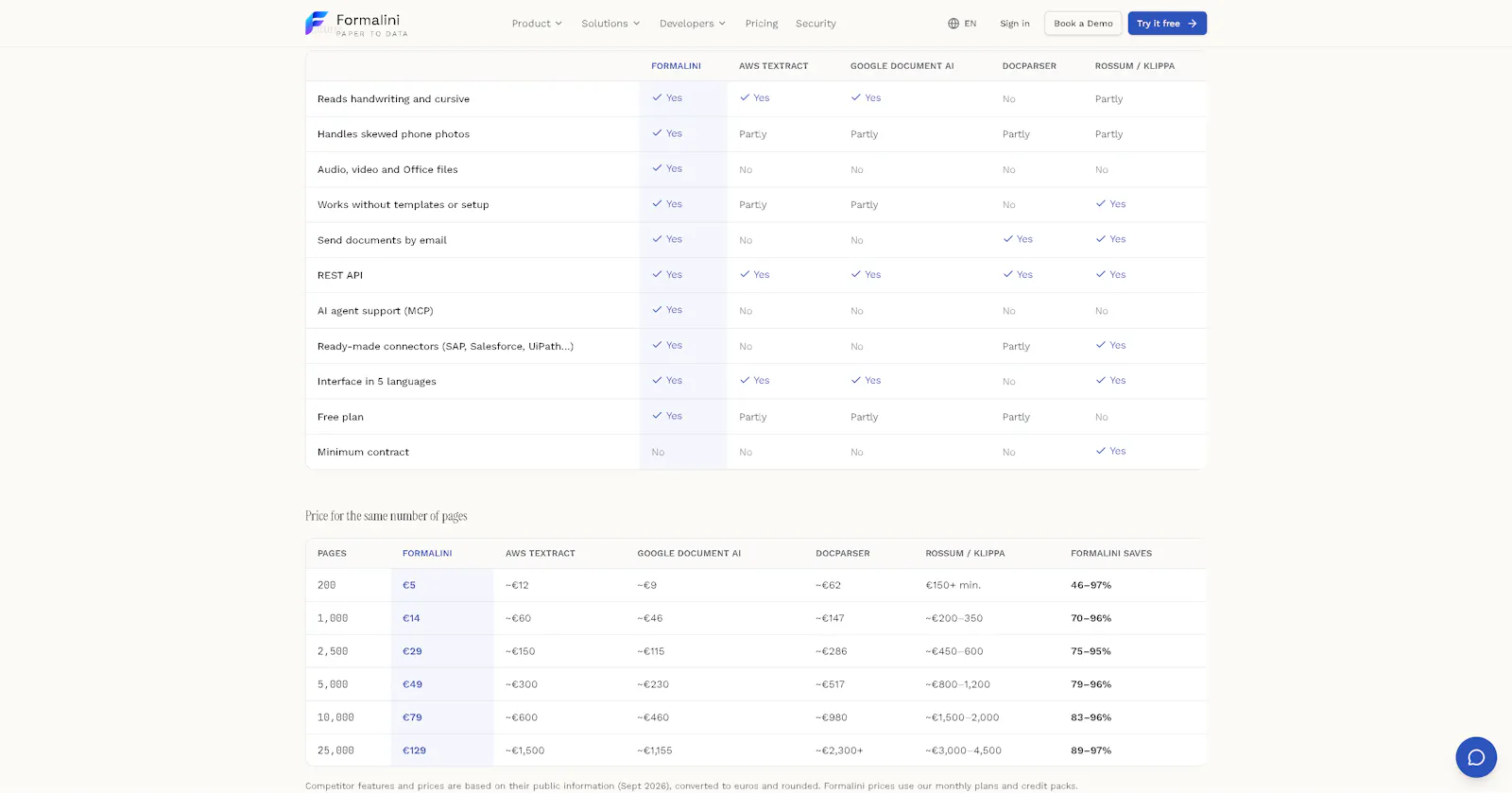Open the chat bubble widget
Image resolution: width=1512 pixels, height=793 pixels.
tap(1476, 757)
